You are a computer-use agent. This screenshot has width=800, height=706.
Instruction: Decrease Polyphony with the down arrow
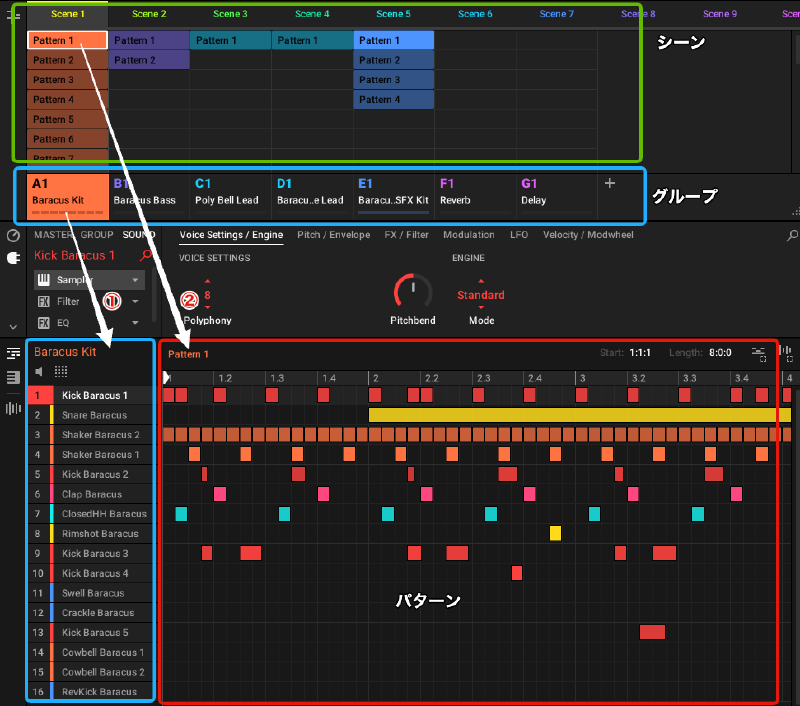tap(207, 307)
